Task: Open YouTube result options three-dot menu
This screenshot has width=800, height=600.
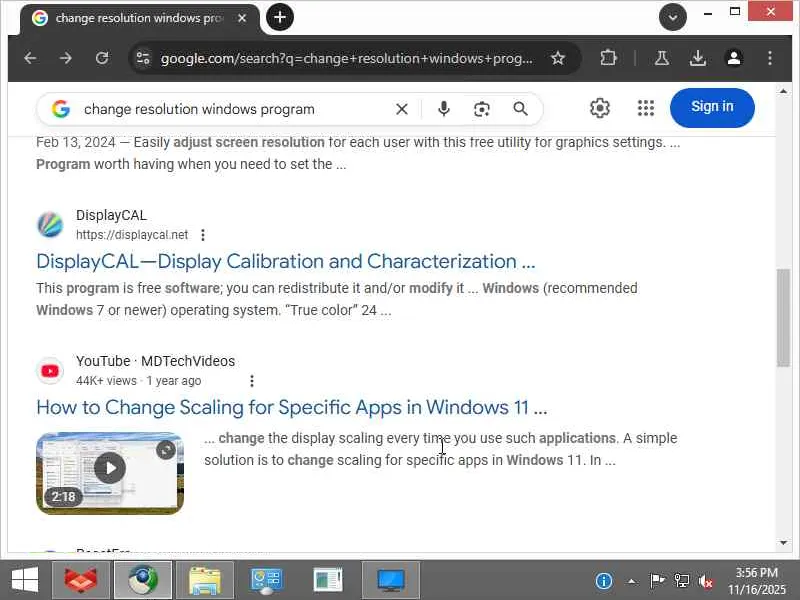Action: (x=252, y=381)
